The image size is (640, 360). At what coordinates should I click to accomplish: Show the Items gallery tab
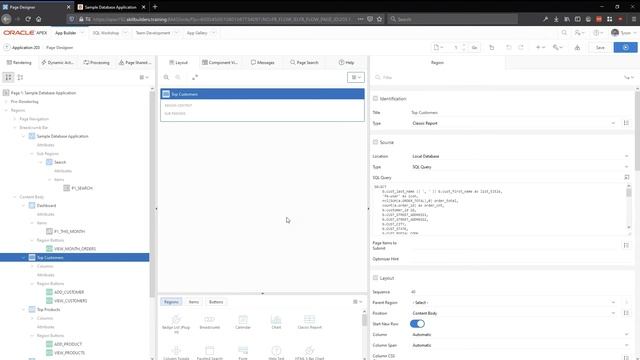click(x=194, y=302)
